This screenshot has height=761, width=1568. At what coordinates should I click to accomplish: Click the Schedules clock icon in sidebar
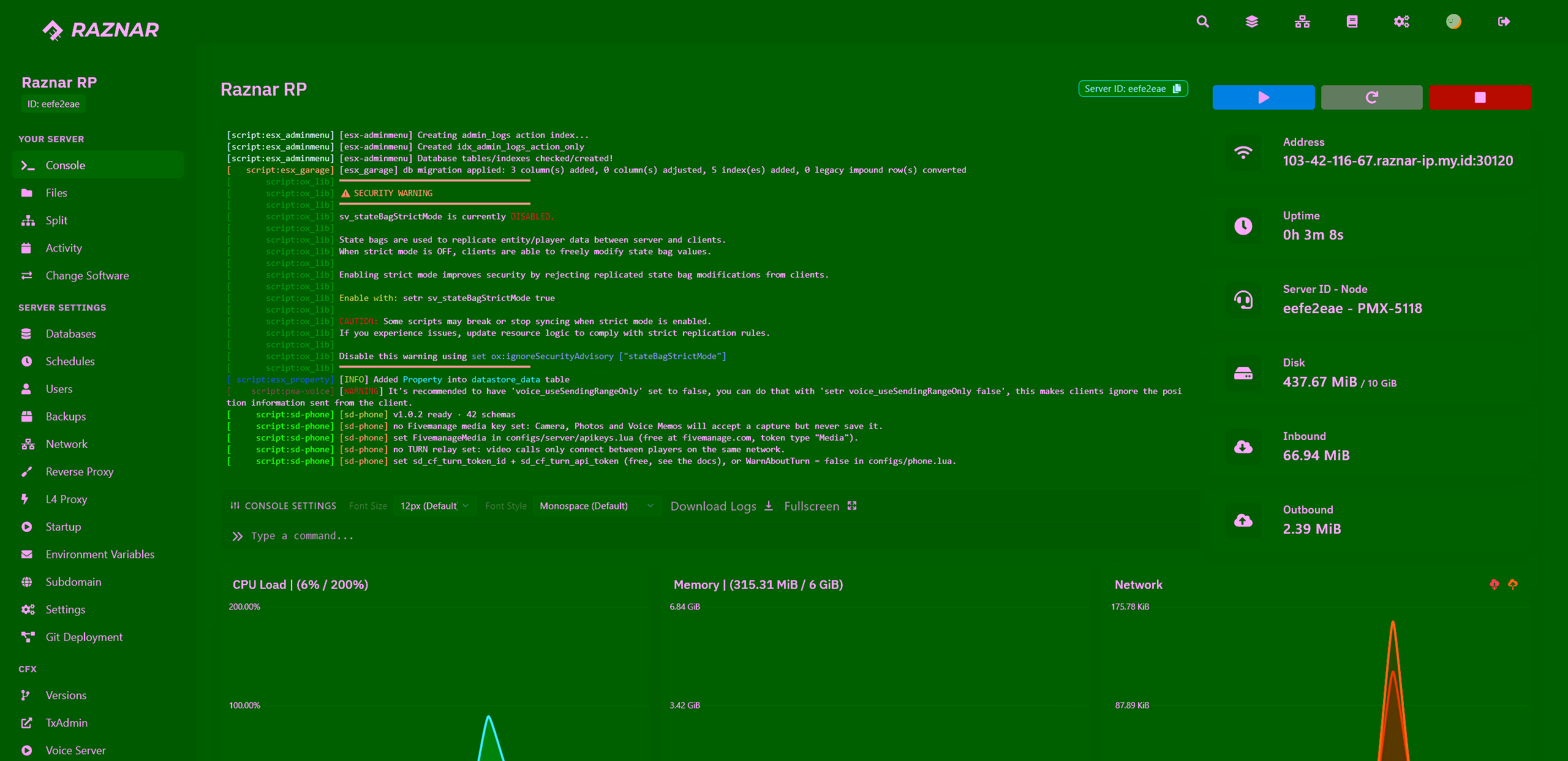26,362
